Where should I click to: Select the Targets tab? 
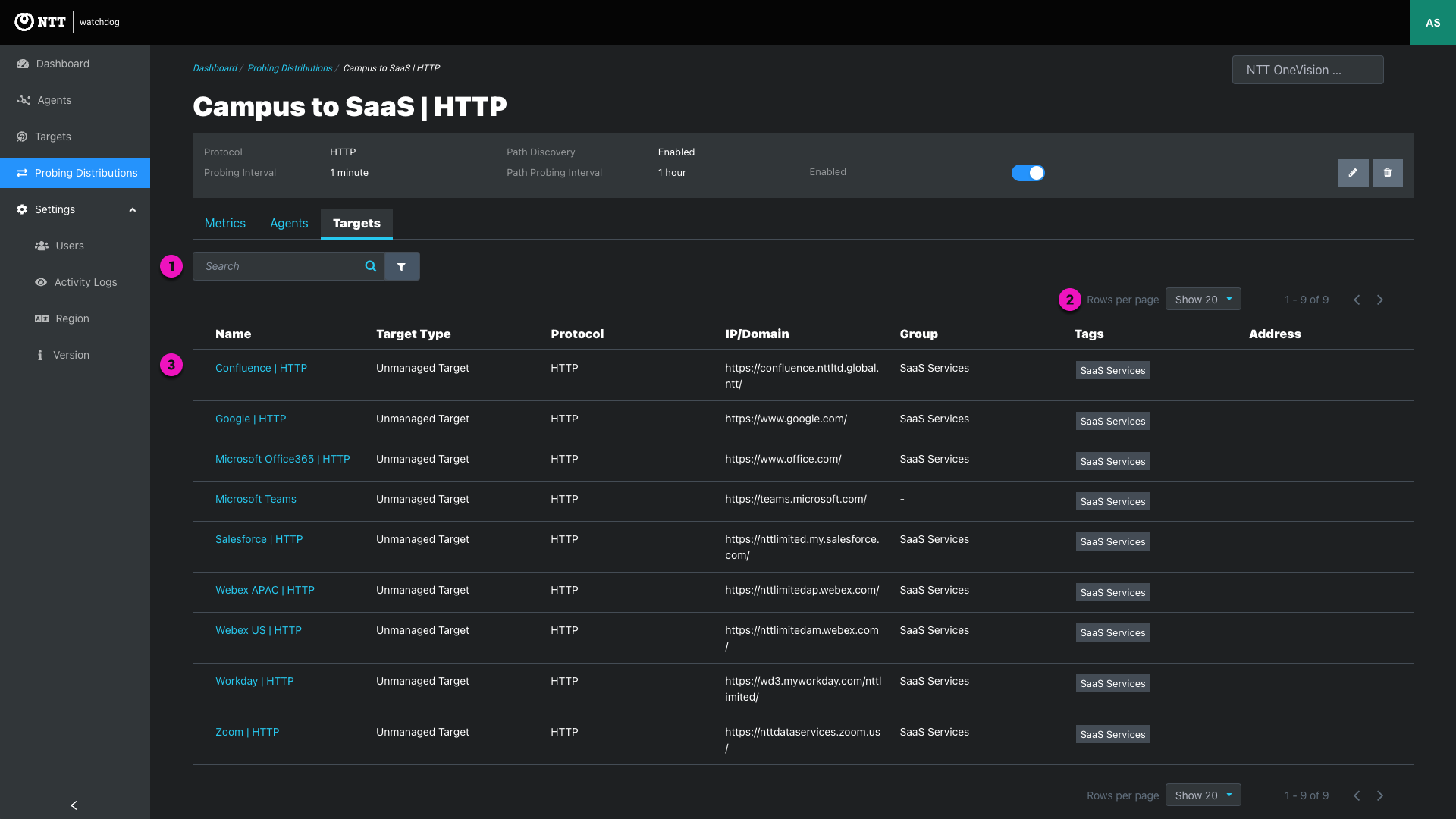pyautogui.click(x=356, y=224)
